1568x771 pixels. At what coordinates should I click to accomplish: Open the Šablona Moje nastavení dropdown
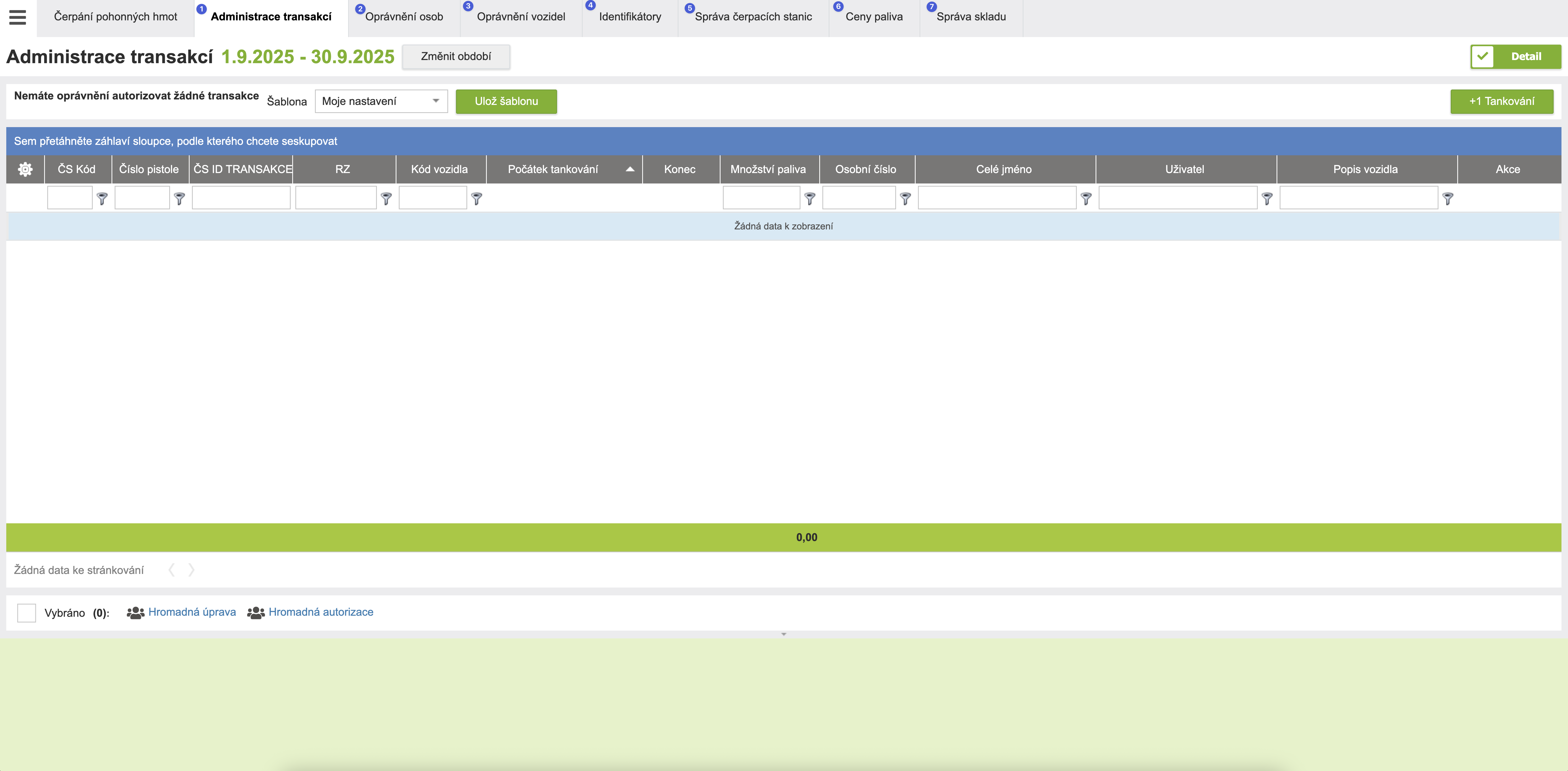381,101
